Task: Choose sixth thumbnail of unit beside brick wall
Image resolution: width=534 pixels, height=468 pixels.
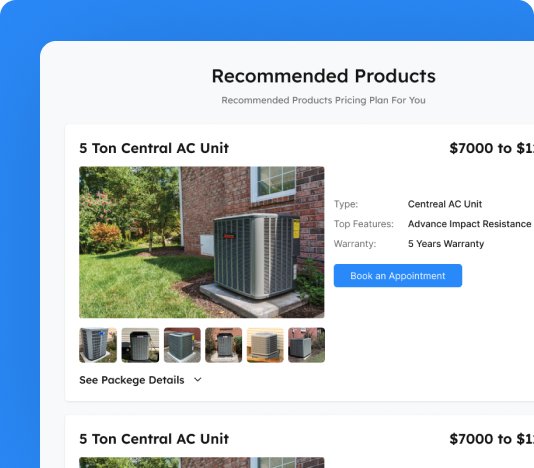Action: [x=307, y=345]
